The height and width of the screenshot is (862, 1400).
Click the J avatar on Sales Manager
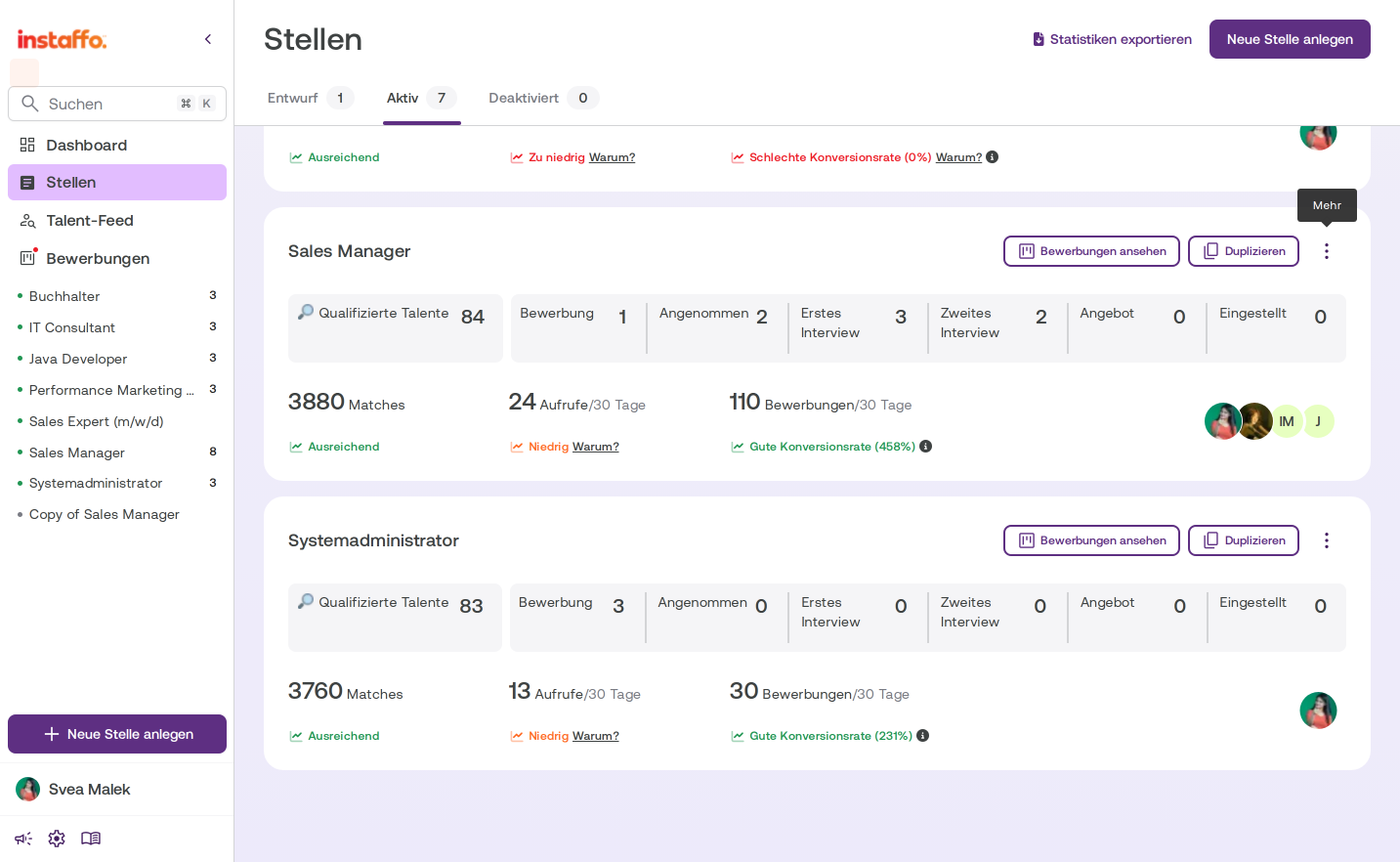coord(1318,421)
